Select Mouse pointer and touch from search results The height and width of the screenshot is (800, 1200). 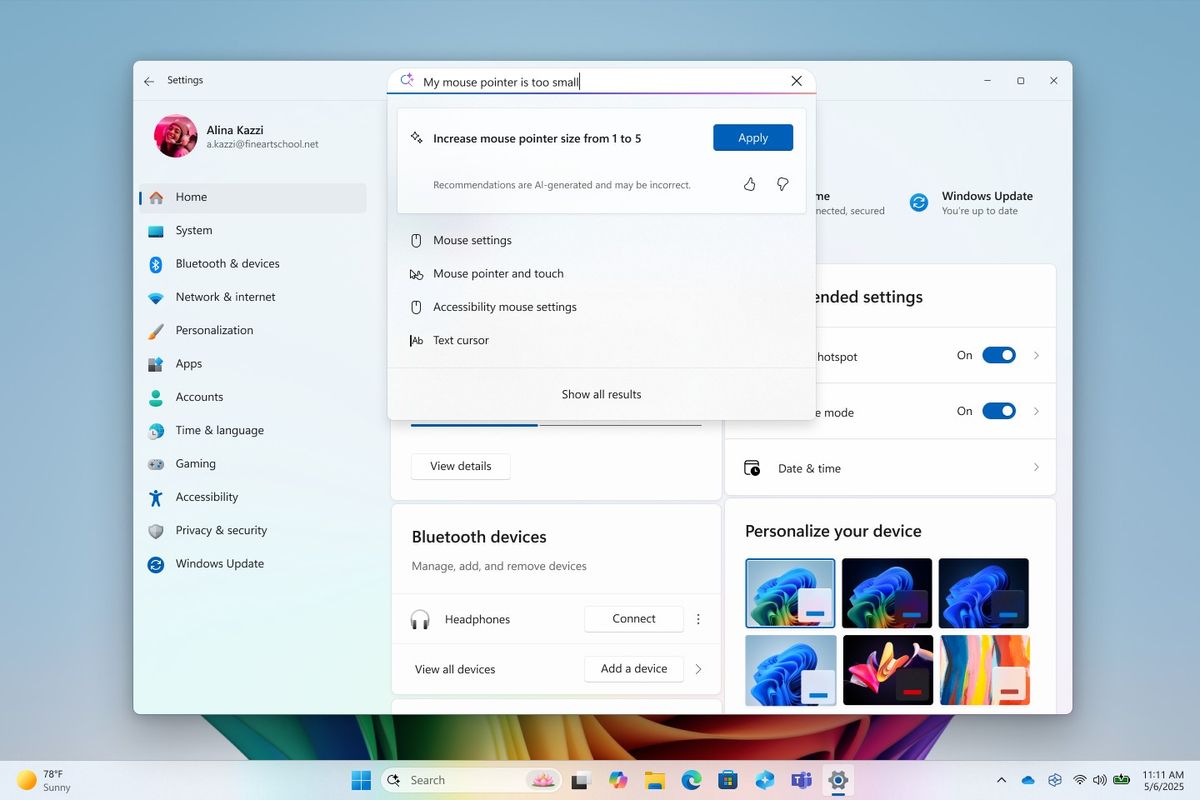click(x=497, y=273)
